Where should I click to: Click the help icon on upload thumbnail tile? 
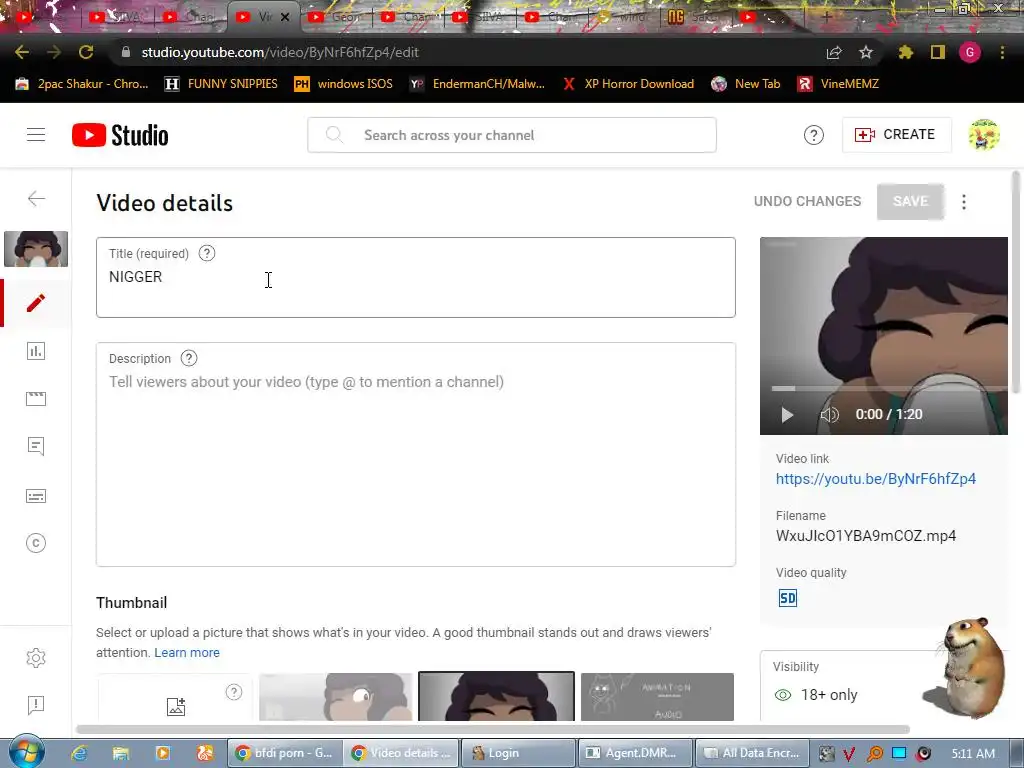coord(234,692)
